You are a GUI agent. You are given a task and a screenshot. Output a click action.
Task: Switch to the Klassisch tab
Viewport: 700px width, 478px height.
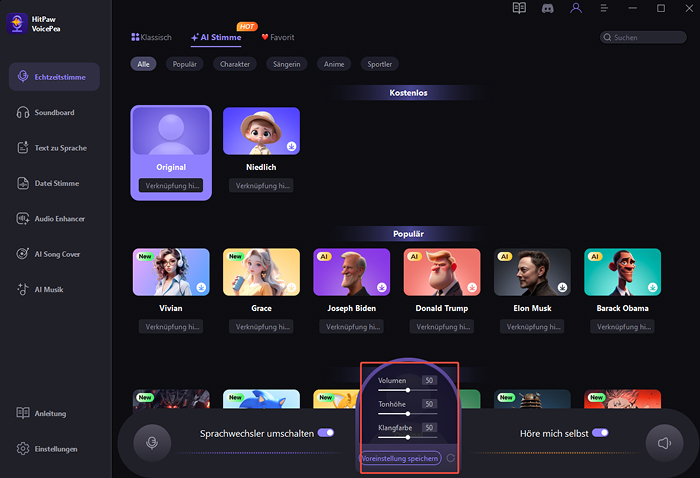152,38
